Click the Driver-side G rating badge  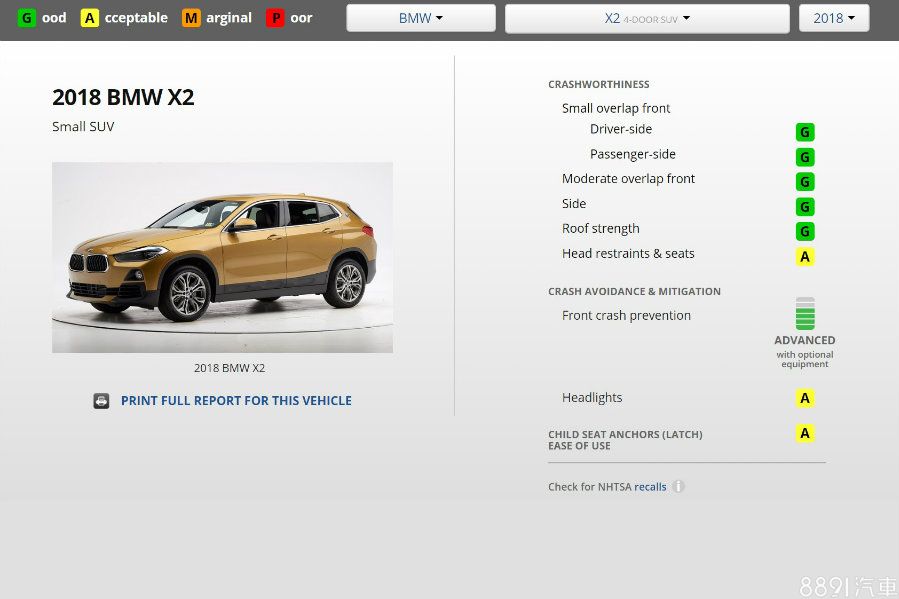tap(805, 132)
